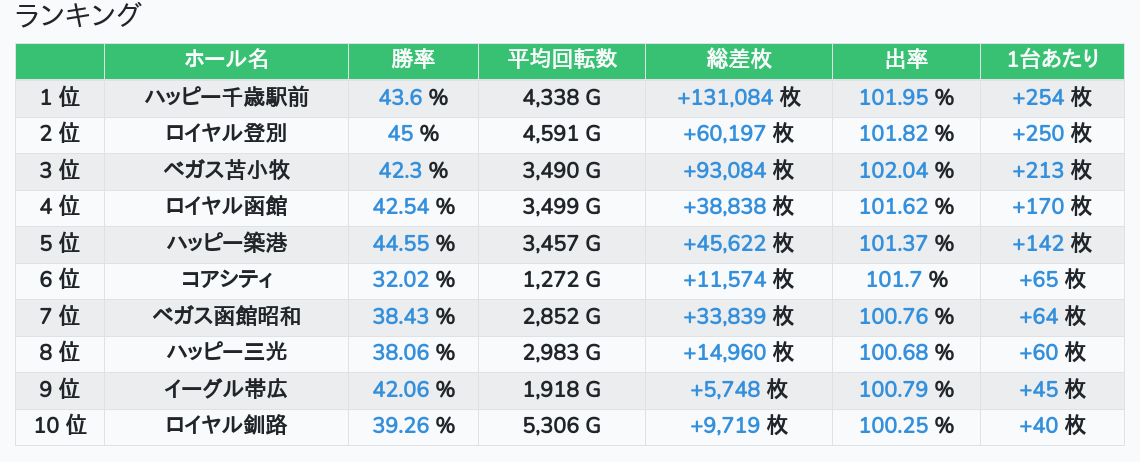Viewport: 1140px width, 462px height.
Task: Click the 勝率 column header
Action: pyautogui.click(x=413, y=60)
